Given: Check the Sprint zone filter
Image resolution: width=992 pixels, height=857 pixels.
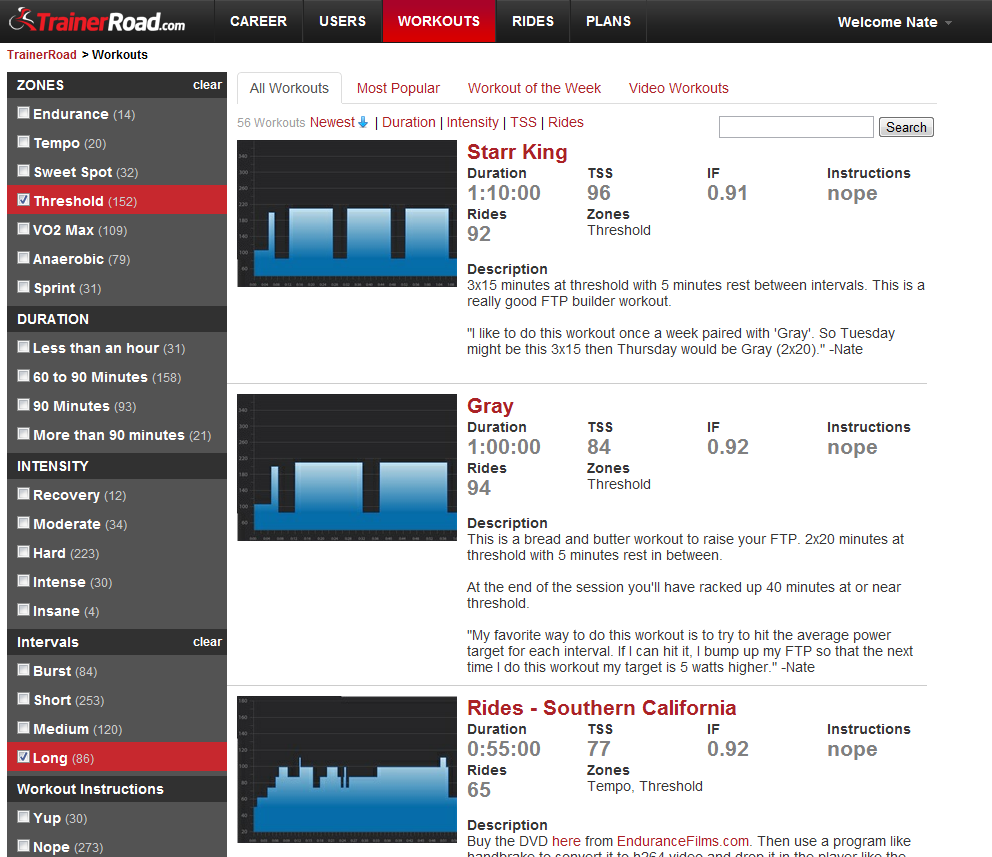Looking at the screenshot, I should (x=23, y=287).
